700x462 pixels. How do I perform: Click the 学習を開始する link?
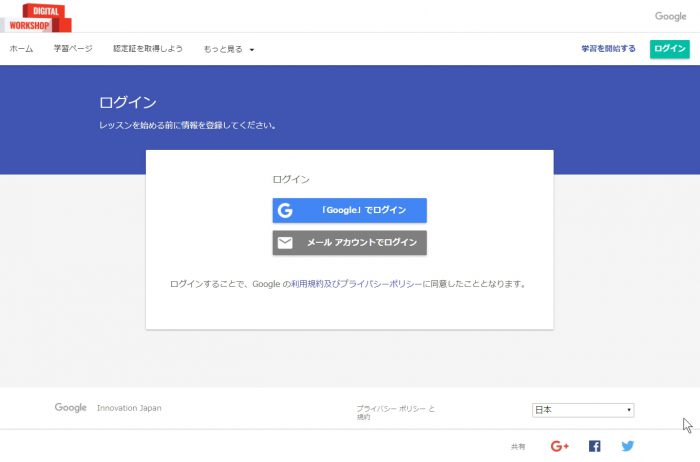point(608,49)
